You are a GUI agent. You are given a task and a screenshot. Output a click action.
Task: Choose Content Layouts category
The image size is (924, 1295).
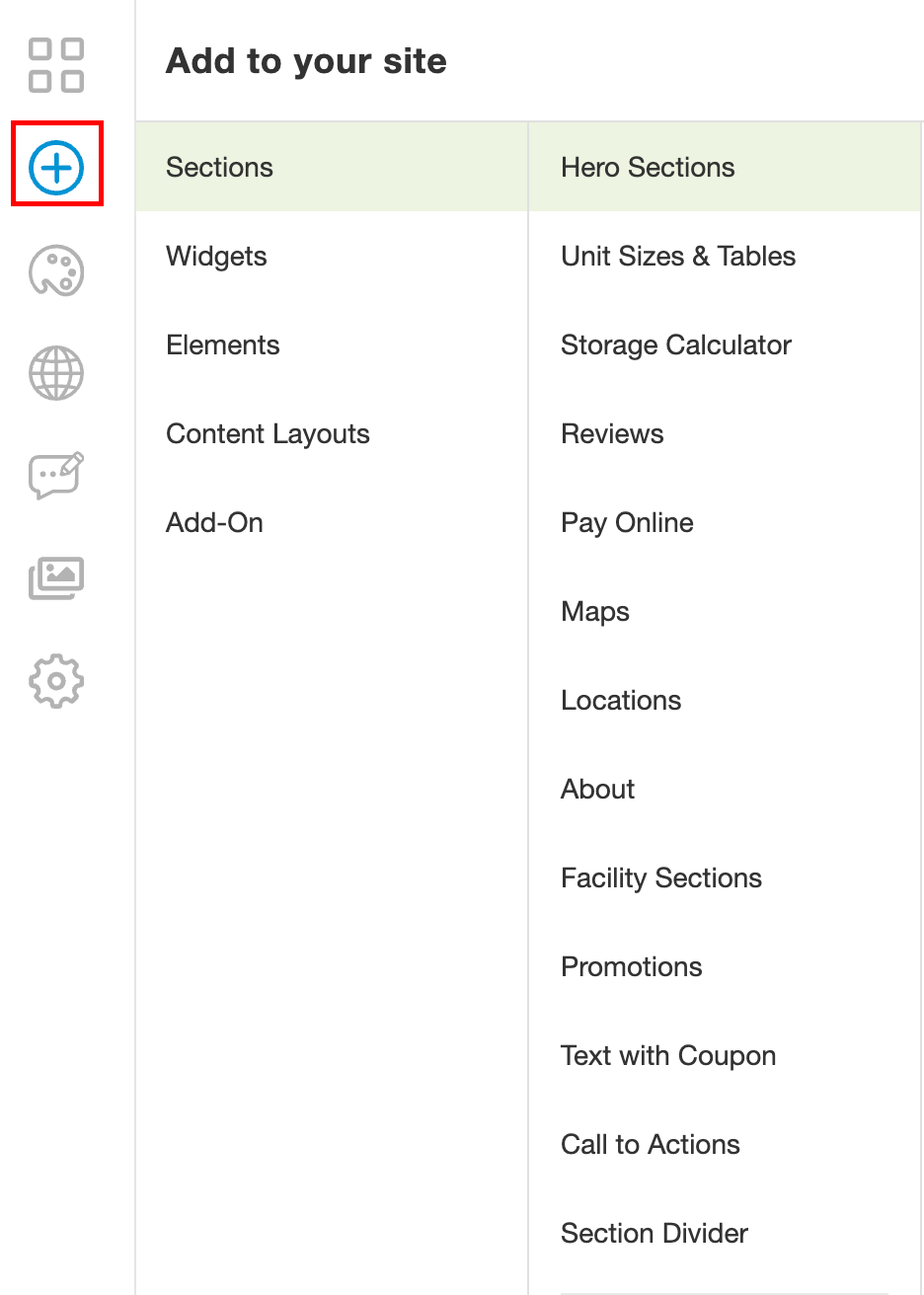click(x=268, y=434)
